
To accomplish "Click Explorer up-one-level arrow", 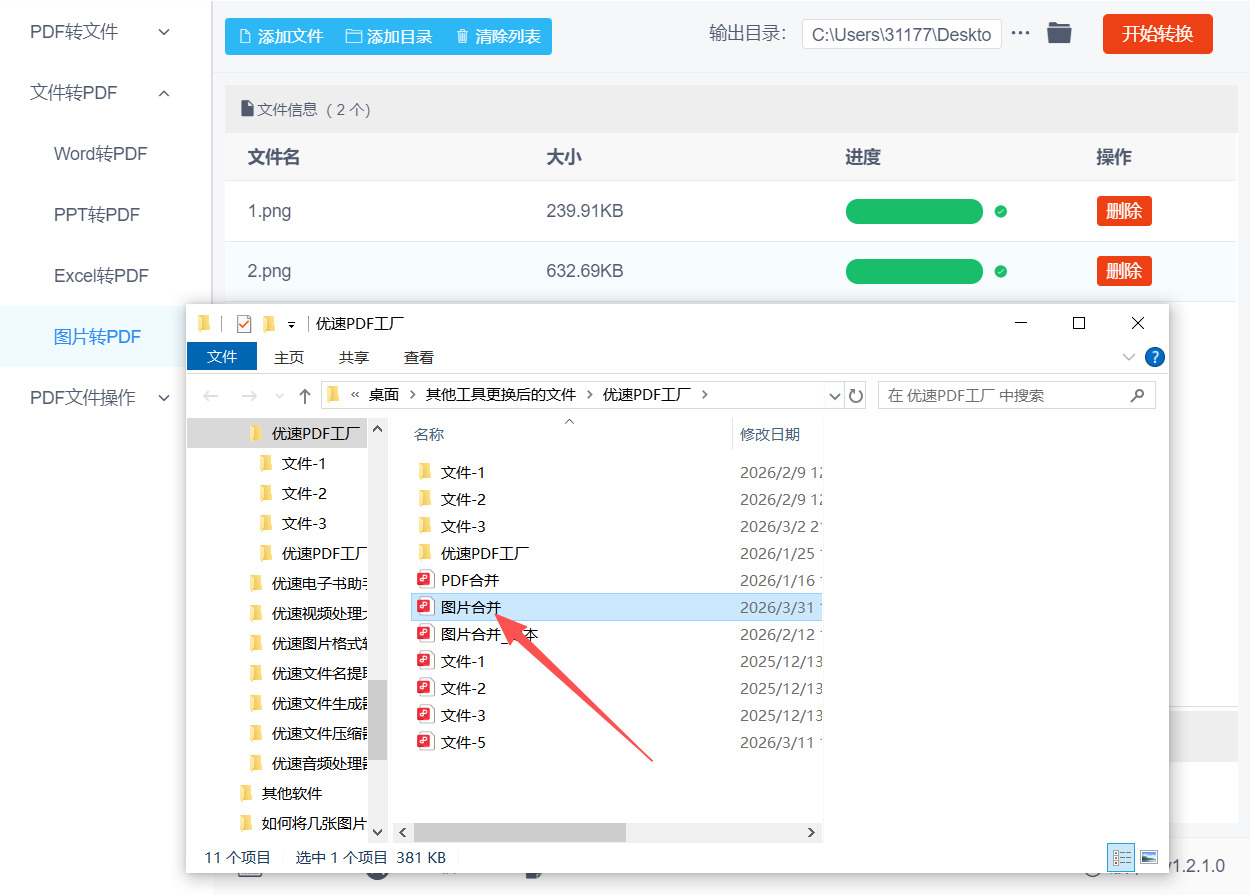I will [305, 396].
